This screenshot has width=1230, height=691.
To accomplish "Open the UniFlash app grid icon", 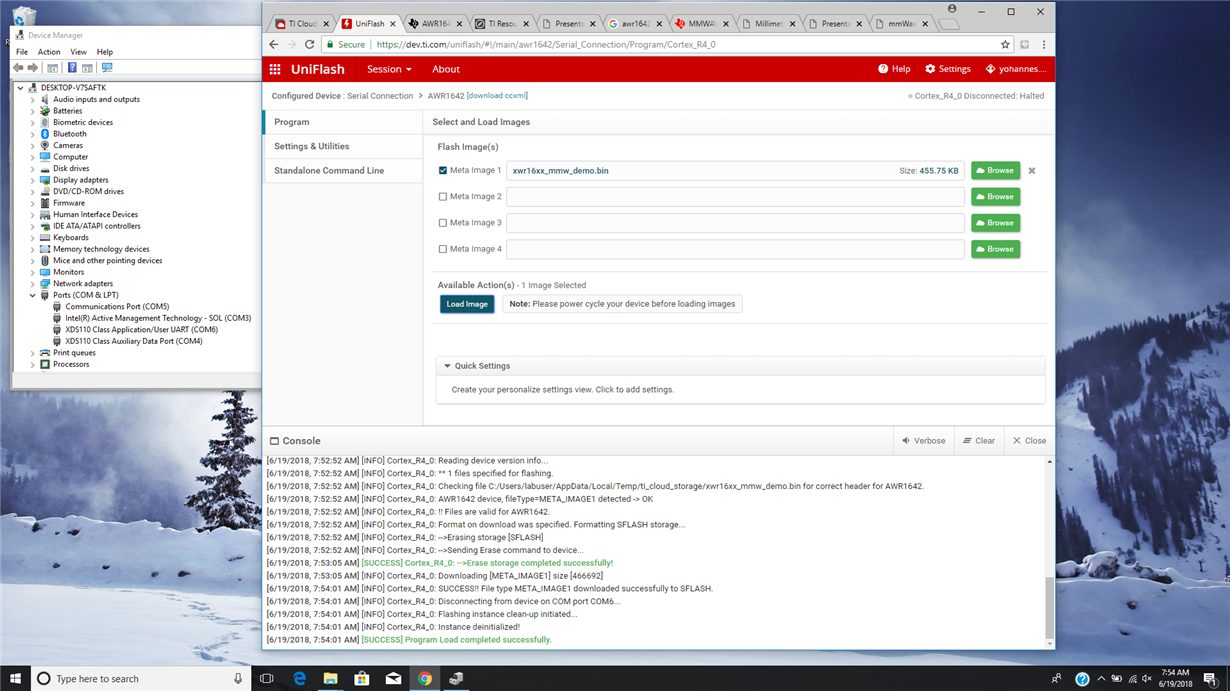I will pos(275,69).
